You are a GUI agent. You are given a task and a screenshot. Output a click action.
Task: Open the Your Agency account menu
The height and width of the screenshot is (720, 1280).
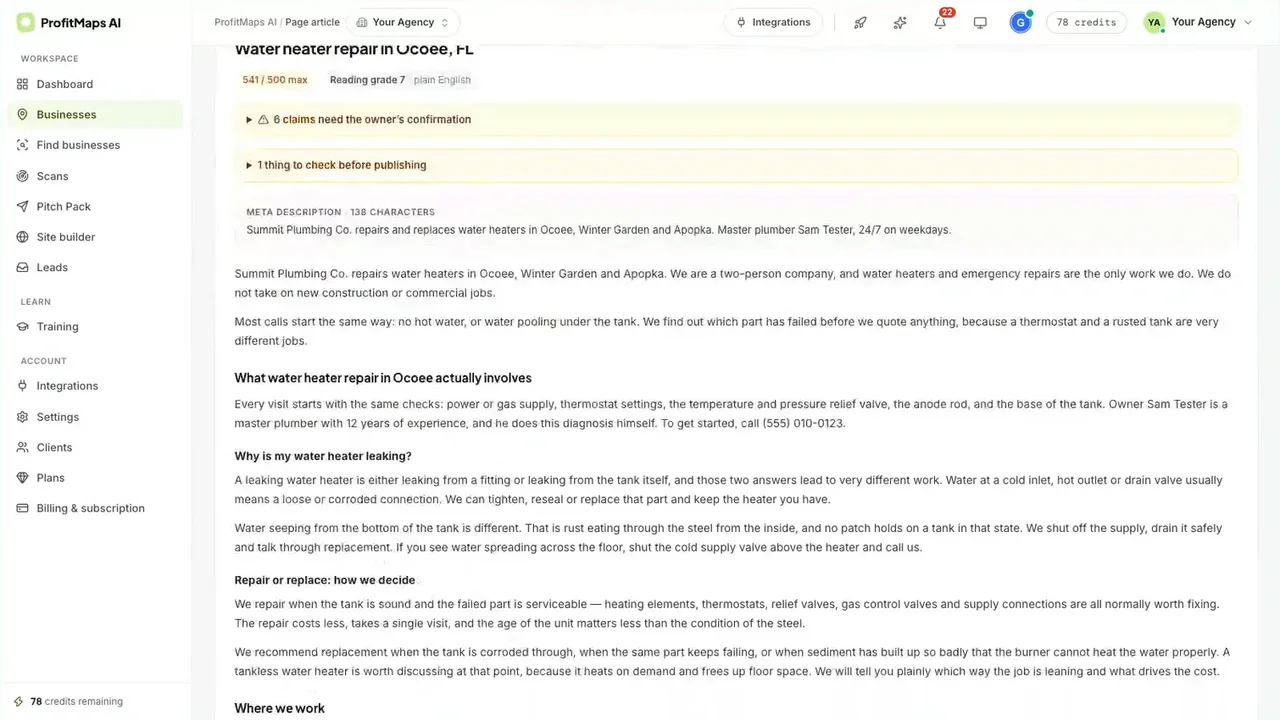point(1198,22)
